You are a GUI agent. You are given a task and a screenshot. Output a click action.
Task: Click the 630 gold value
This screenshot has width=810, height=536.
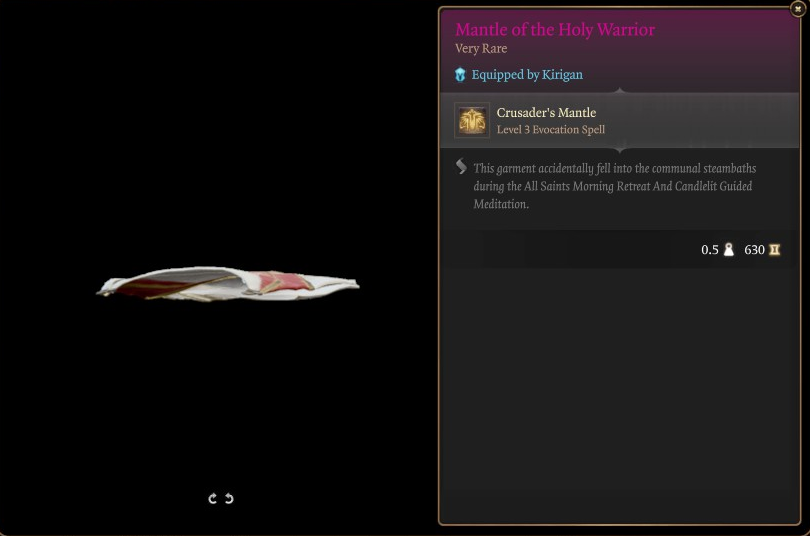[x=754, y=250]
